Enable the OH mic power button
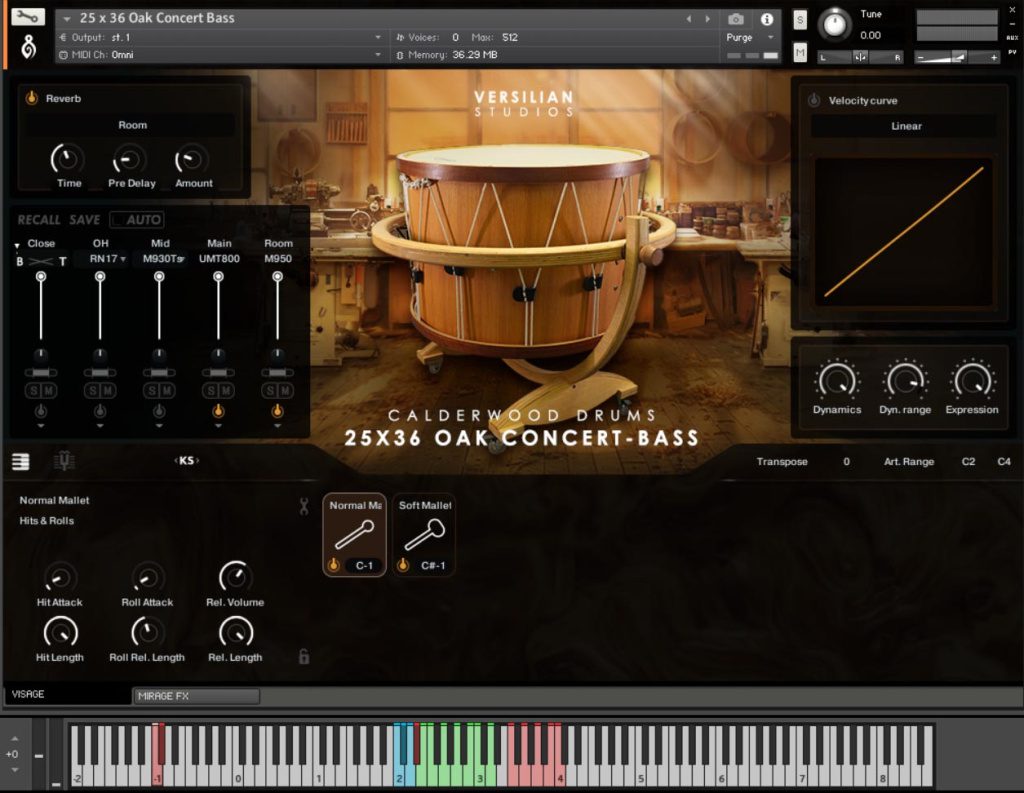Screen dimensions: 1024x793 [100, 411]
